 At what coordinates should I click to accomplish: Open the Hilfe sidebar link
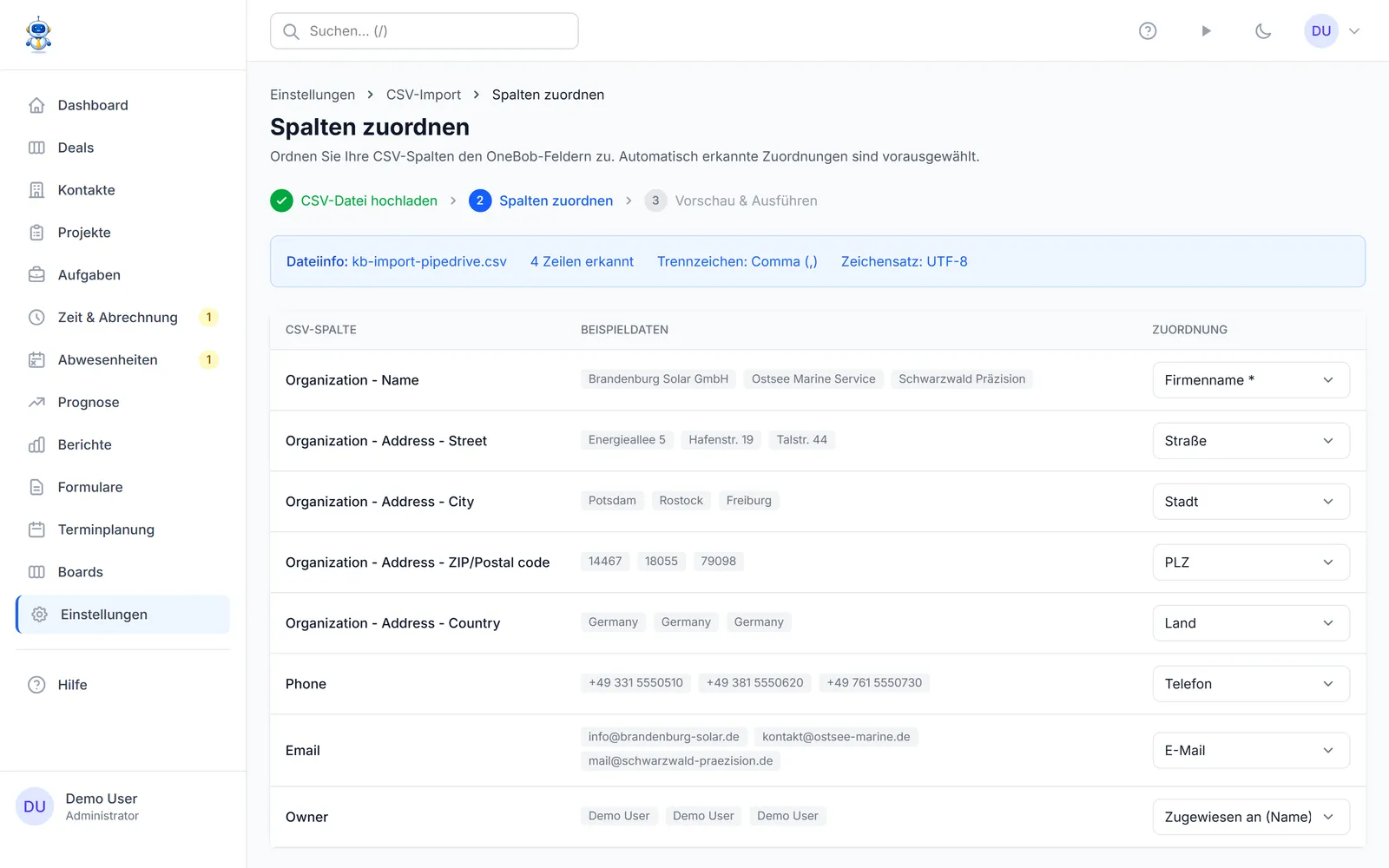pyautogui.click(x=122, y=685)
